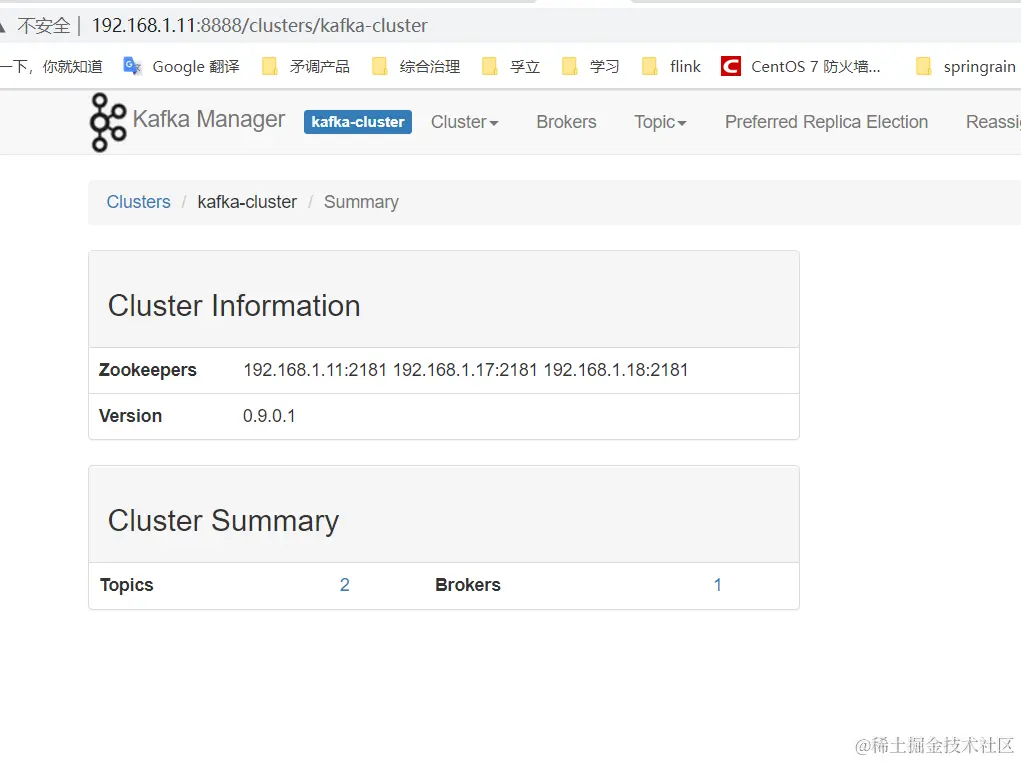Open the 你就知道 bookmark
Screen dimensions: 1021x762
(x=51, y=66)
